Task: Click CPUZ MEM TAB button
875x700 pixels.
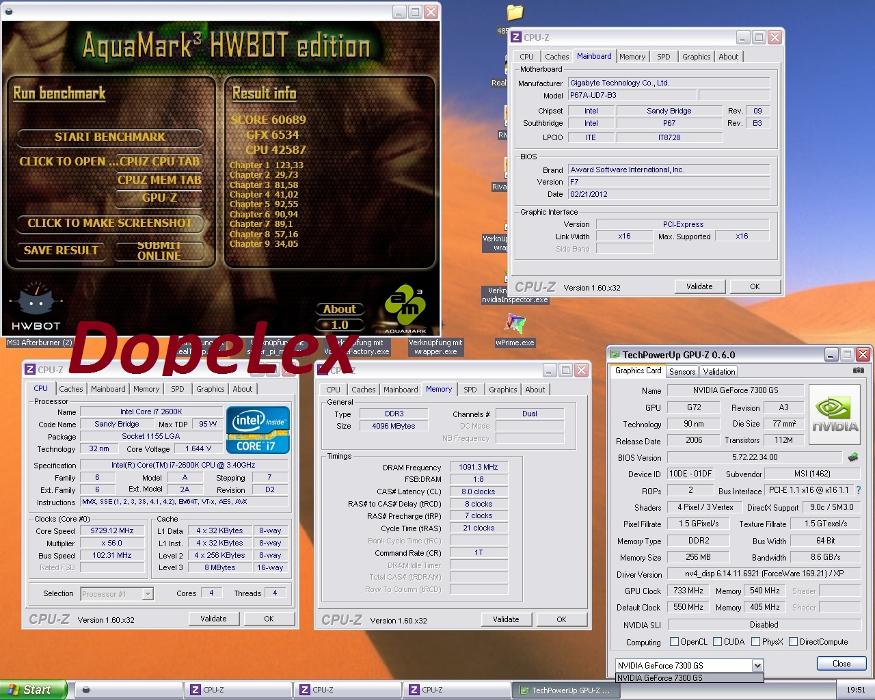Action: pyautogui.click(x=159, y=180)
